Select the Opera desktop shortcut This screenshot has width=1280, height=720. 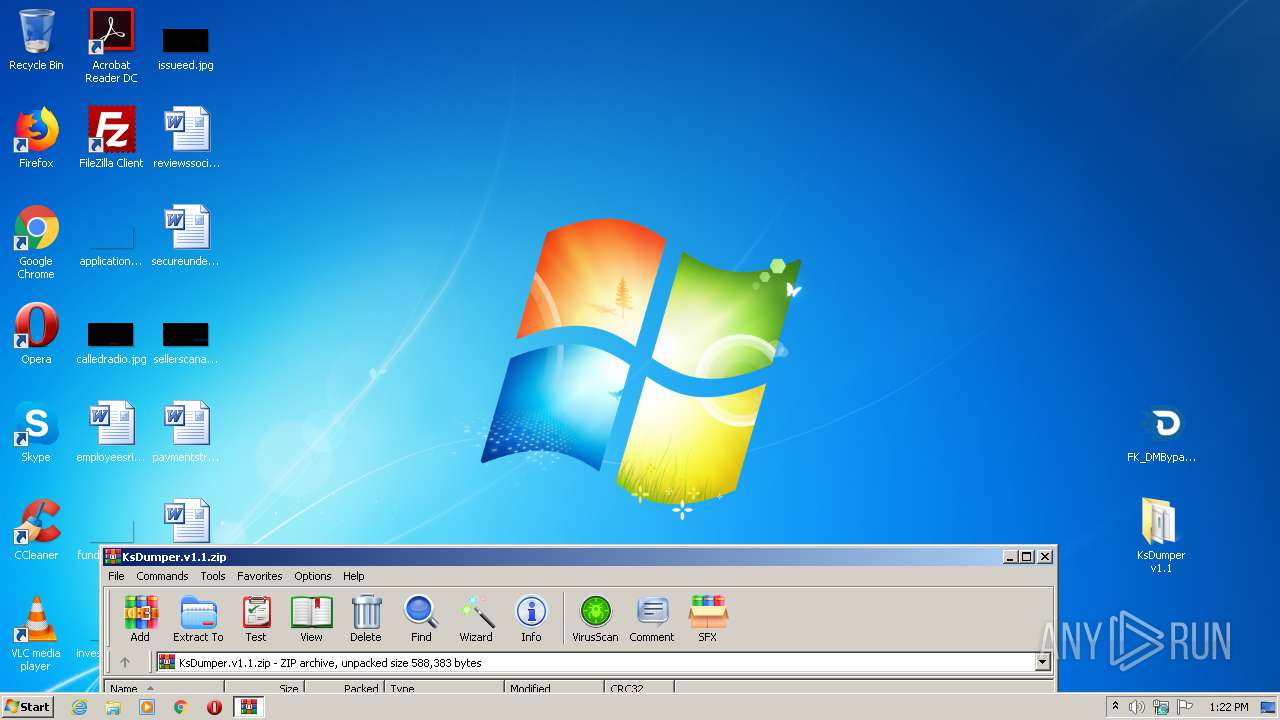(36, 334)
